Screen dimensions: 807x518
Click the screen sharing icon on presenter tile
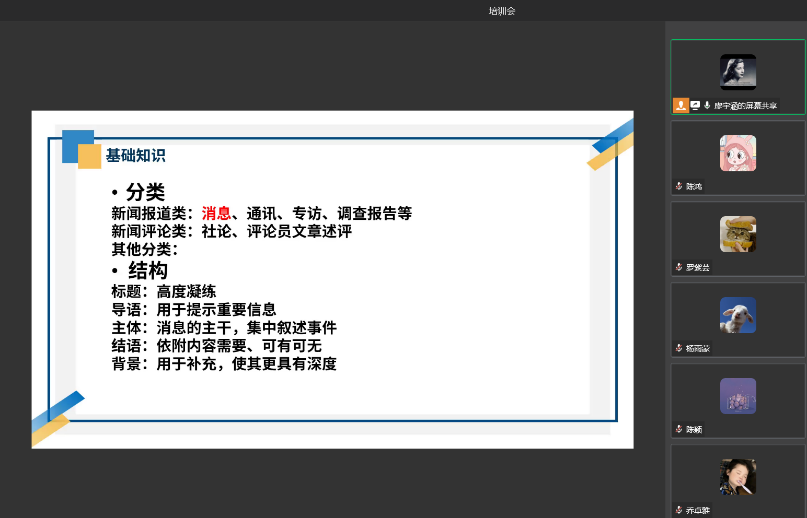(695, 105)
